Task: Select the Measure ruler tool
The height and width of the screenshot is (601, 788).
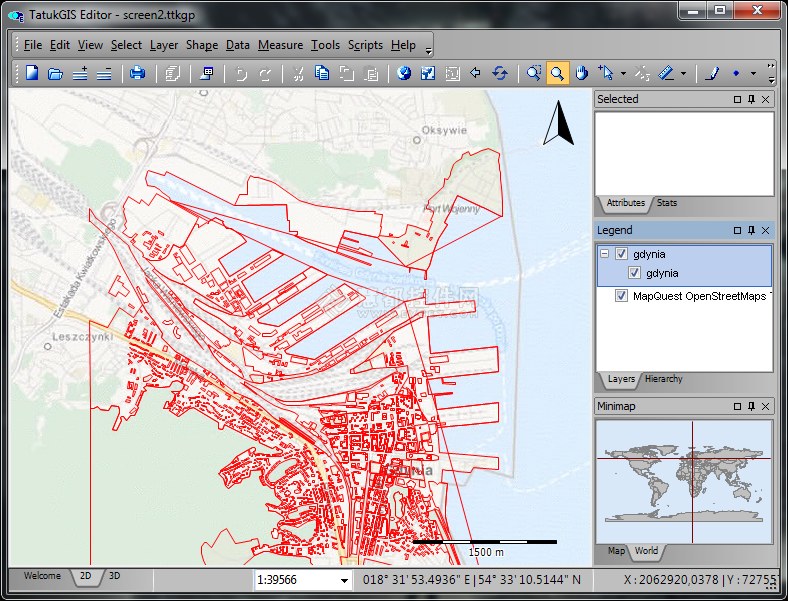Action: (x=666, y=73)
